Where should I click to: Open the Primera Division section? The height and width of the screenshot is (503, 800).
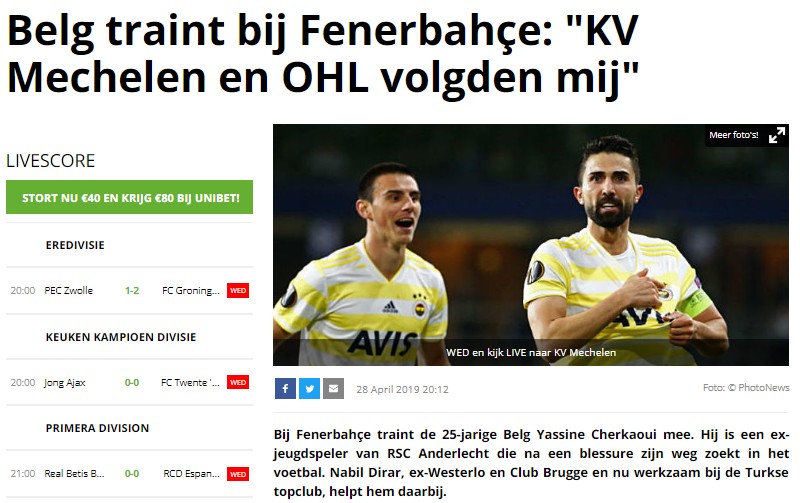pyautogui.click(x=97, y=429)
